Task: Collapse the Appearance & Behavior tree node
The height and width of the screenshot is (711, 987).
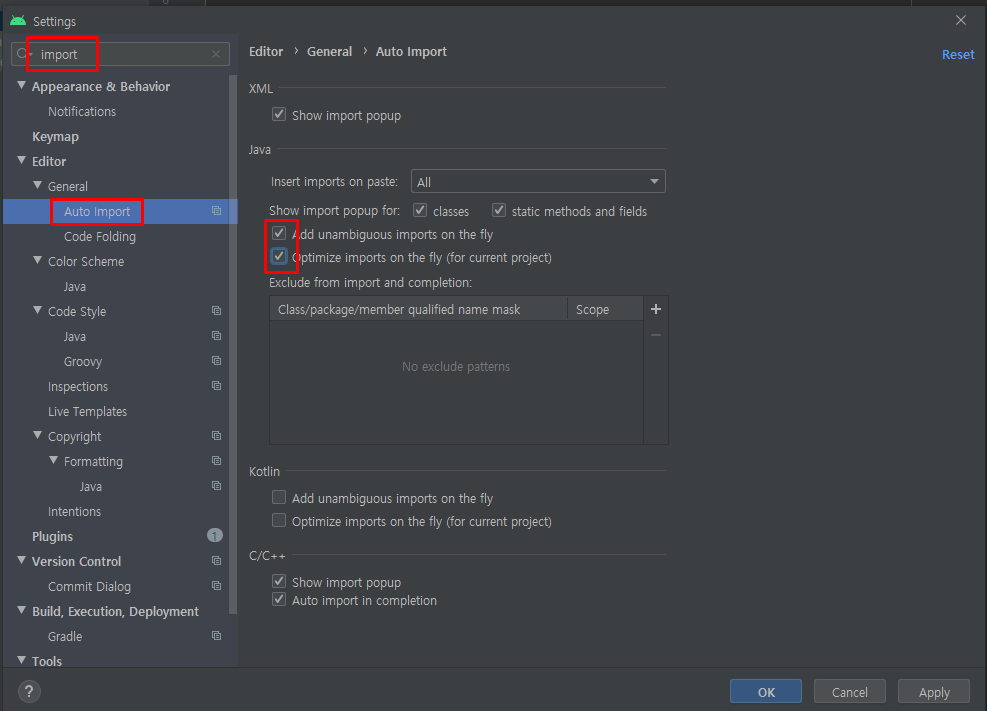Action: click(x=21, y=85)
